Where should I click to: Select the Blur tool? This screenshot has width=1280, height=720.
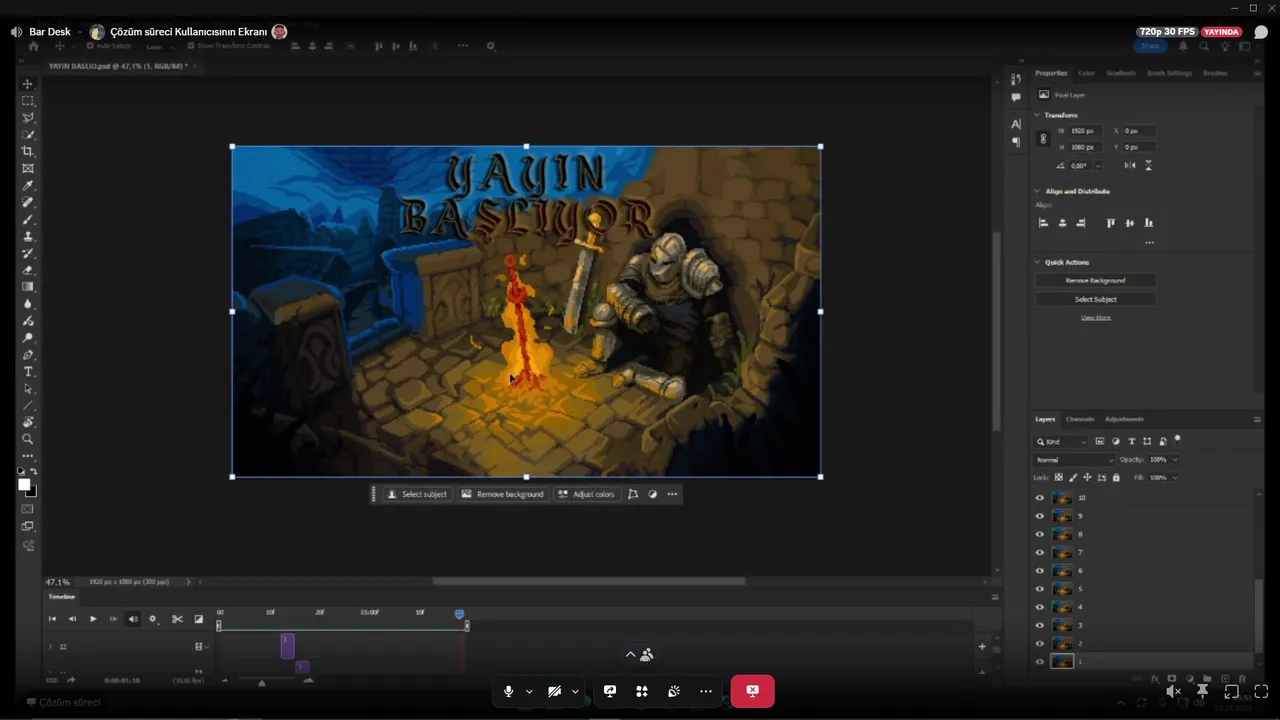click(28, 304)
